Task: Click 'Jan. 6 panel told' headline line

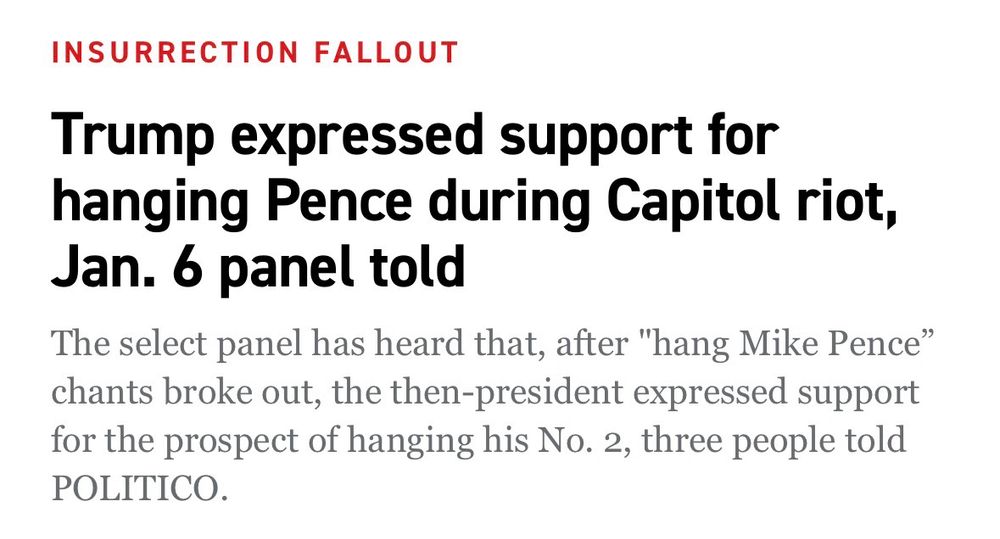Action: click(x=259, y=268)
